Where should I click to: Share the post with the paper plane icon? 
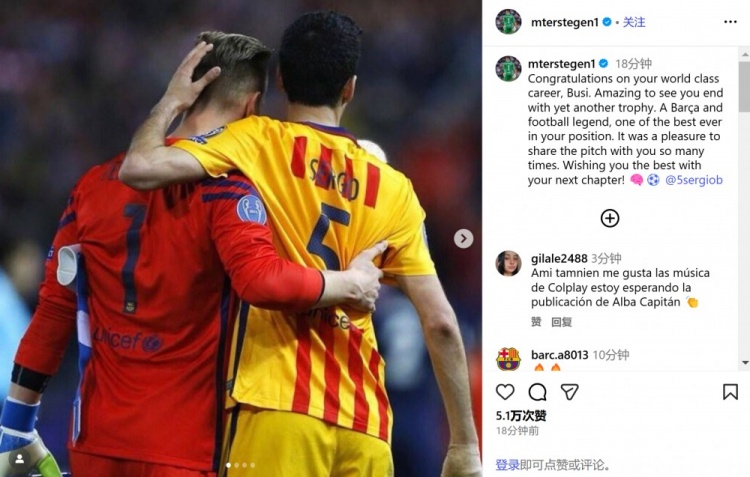(570, 392)
